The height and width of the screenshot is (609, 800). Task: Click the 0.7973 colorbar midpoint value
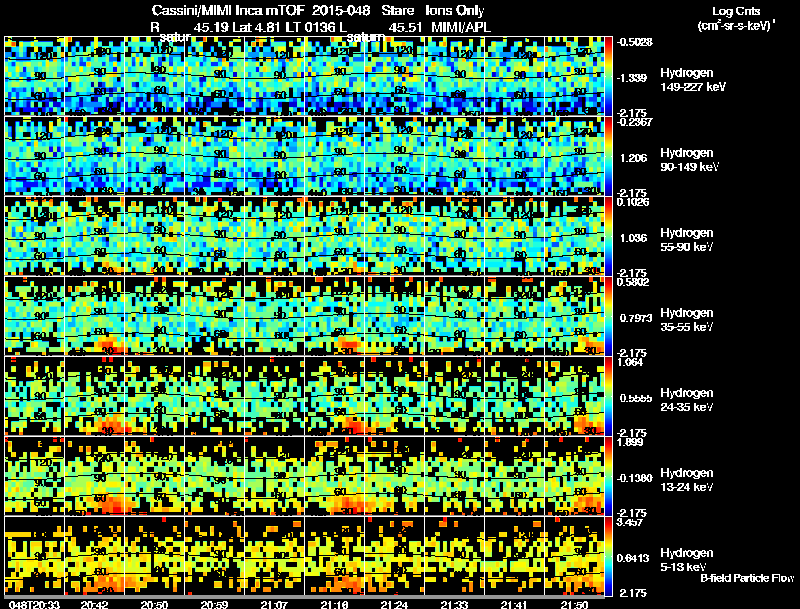(636, 318)
